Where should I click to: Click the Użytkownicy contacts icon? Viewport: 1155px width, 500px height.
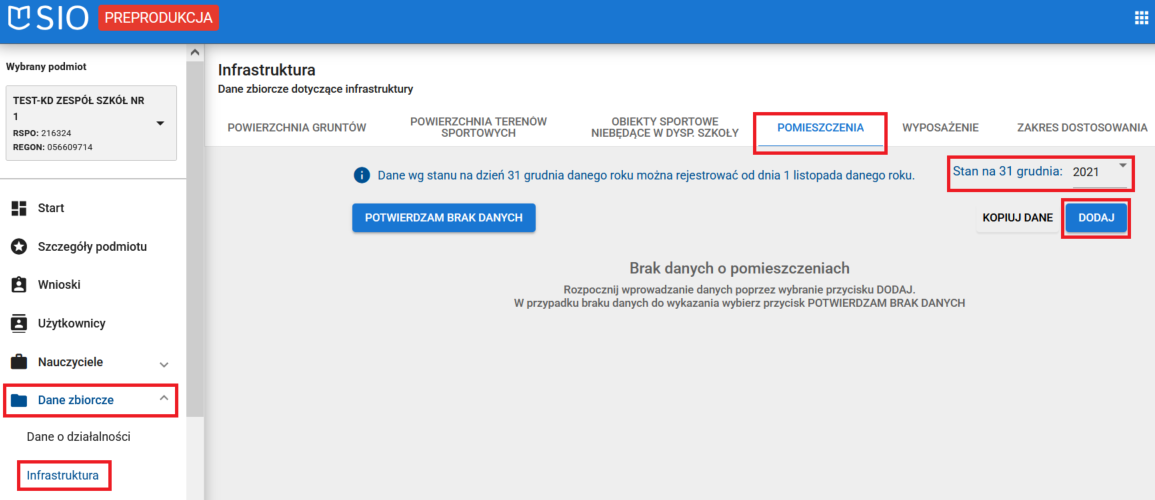click(19, 323)
